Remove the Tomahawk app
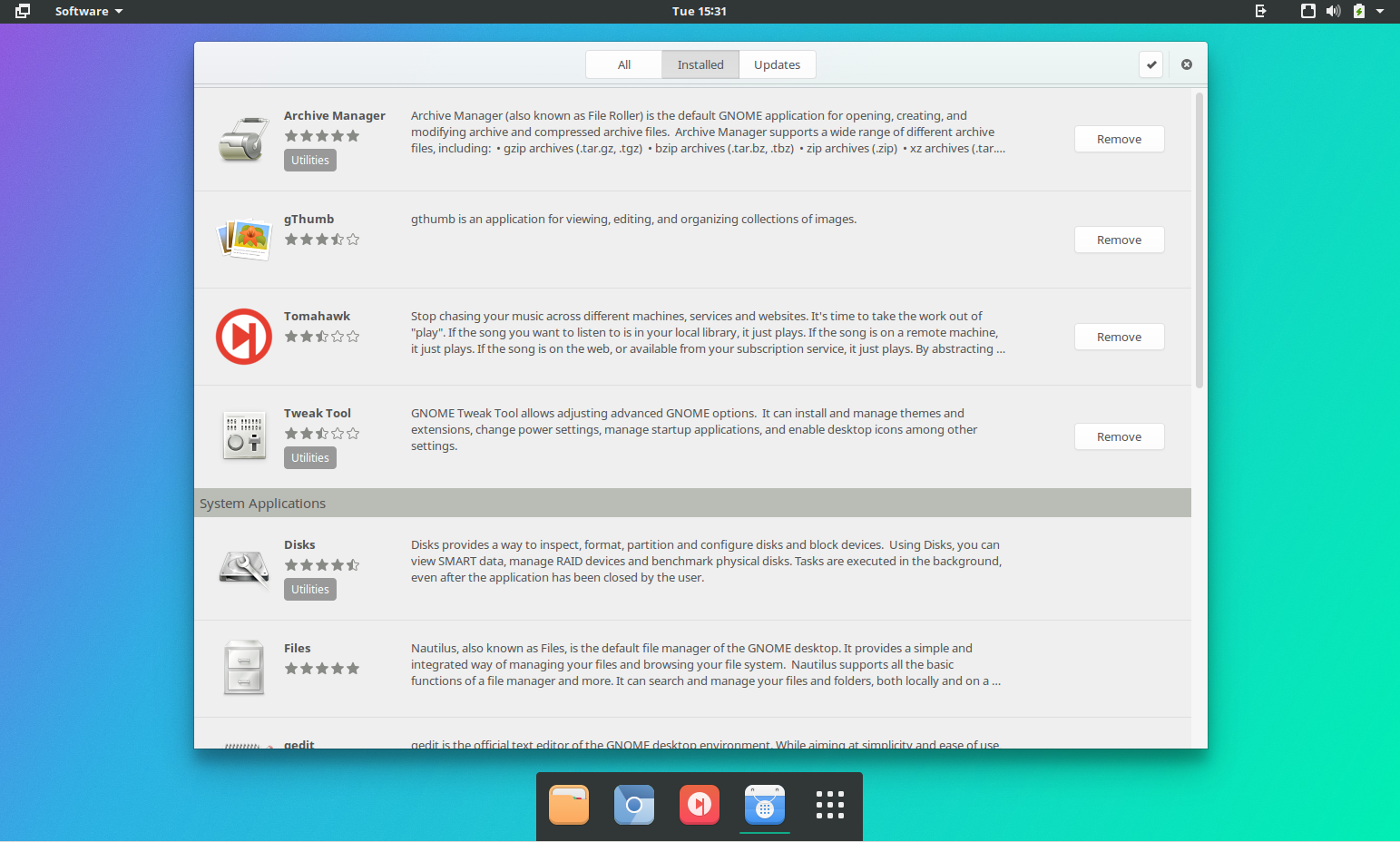1400x842 pixels. coord(1120,337)
